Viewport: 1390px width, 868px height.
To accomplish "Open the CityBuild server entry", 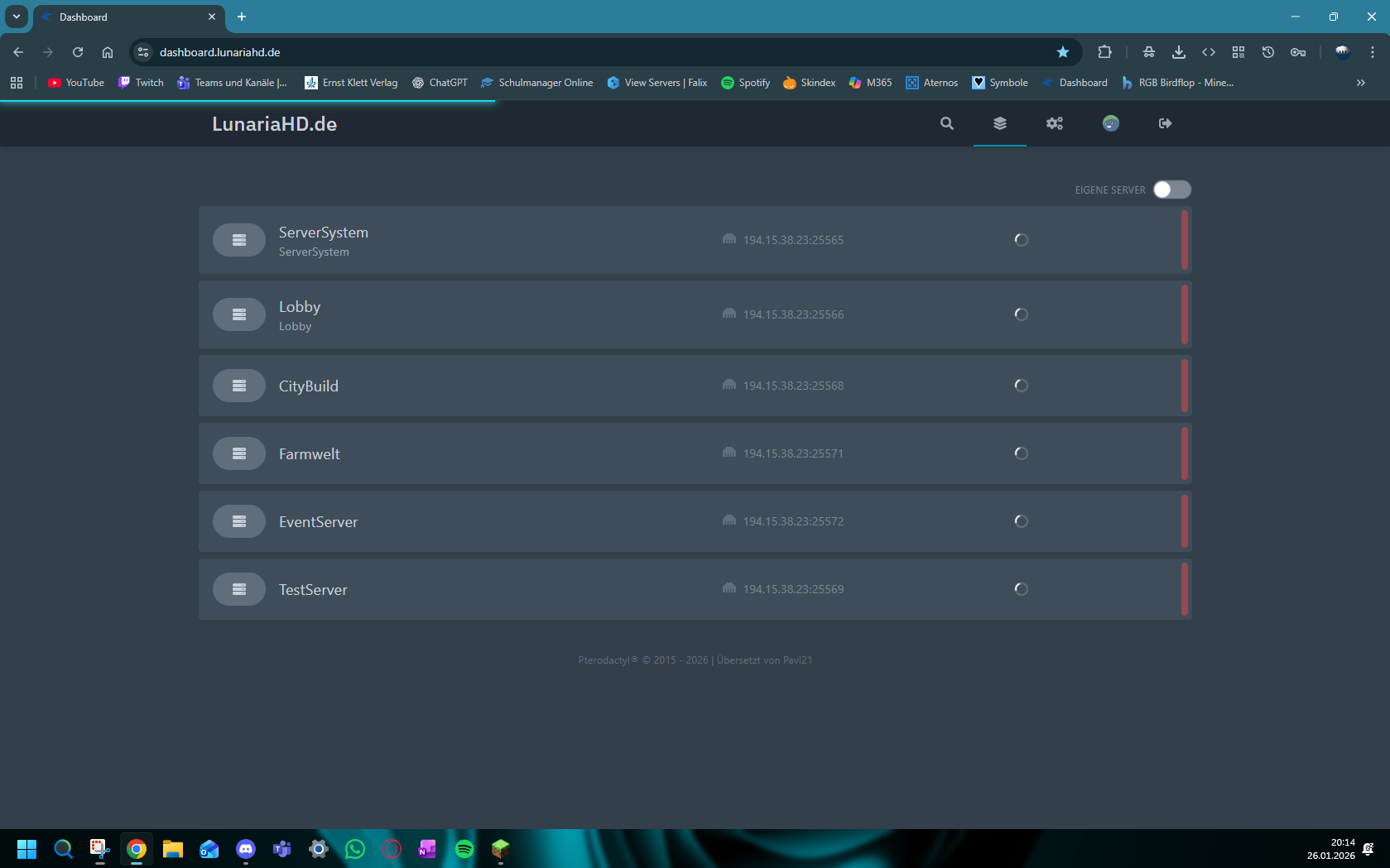I will click(308, 386).
